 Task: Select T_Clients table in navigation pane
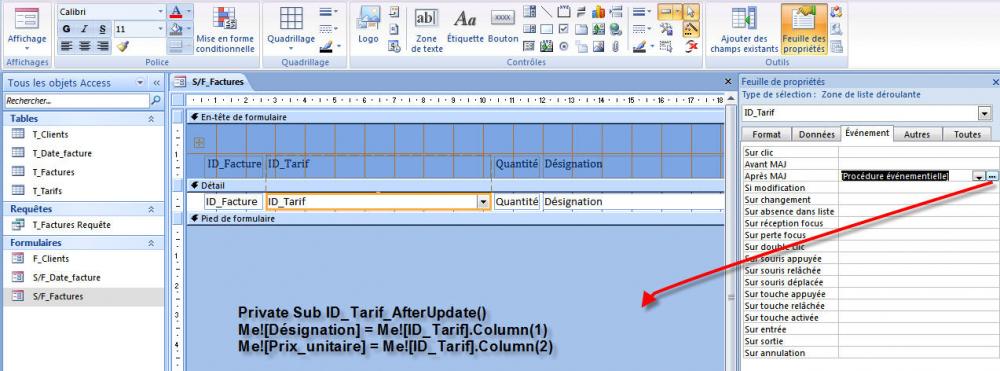tap(50, 135)
